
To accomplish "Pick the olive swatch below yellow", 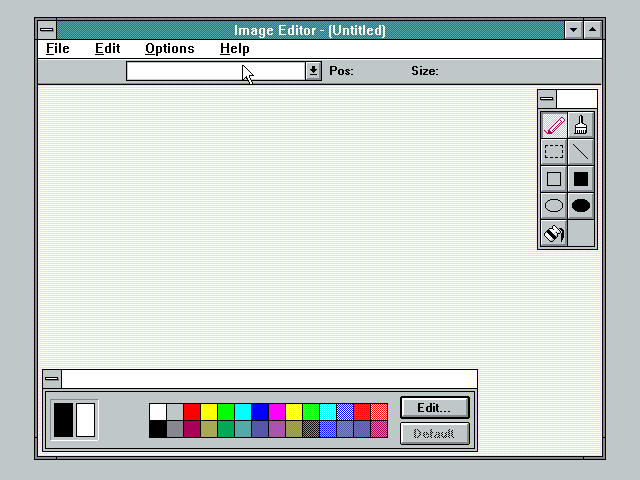I will (209, 429).
